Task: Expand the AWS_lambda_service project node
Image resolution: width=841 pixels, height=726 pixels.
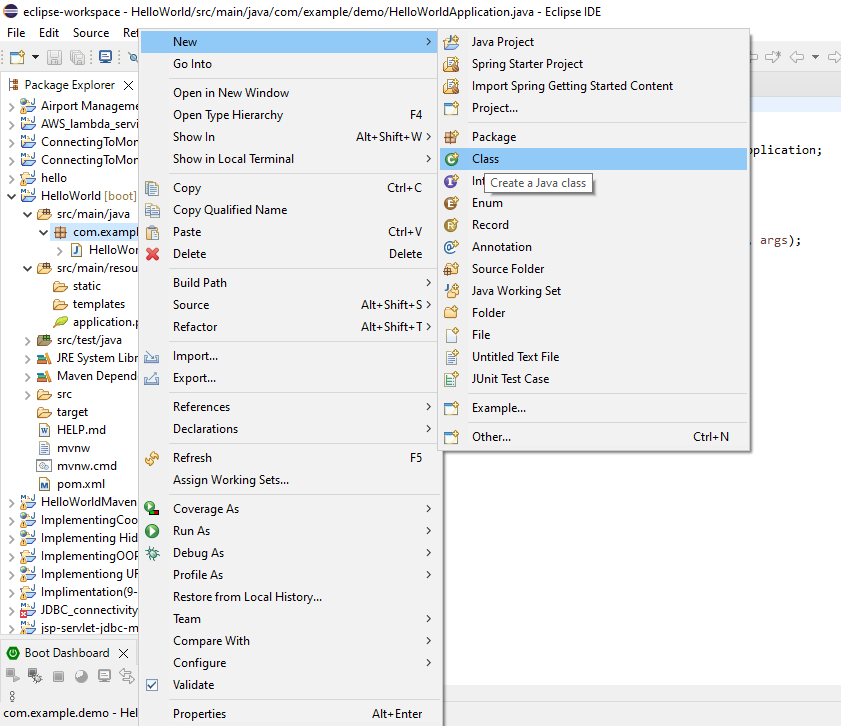Action: [x=11, y=124]
